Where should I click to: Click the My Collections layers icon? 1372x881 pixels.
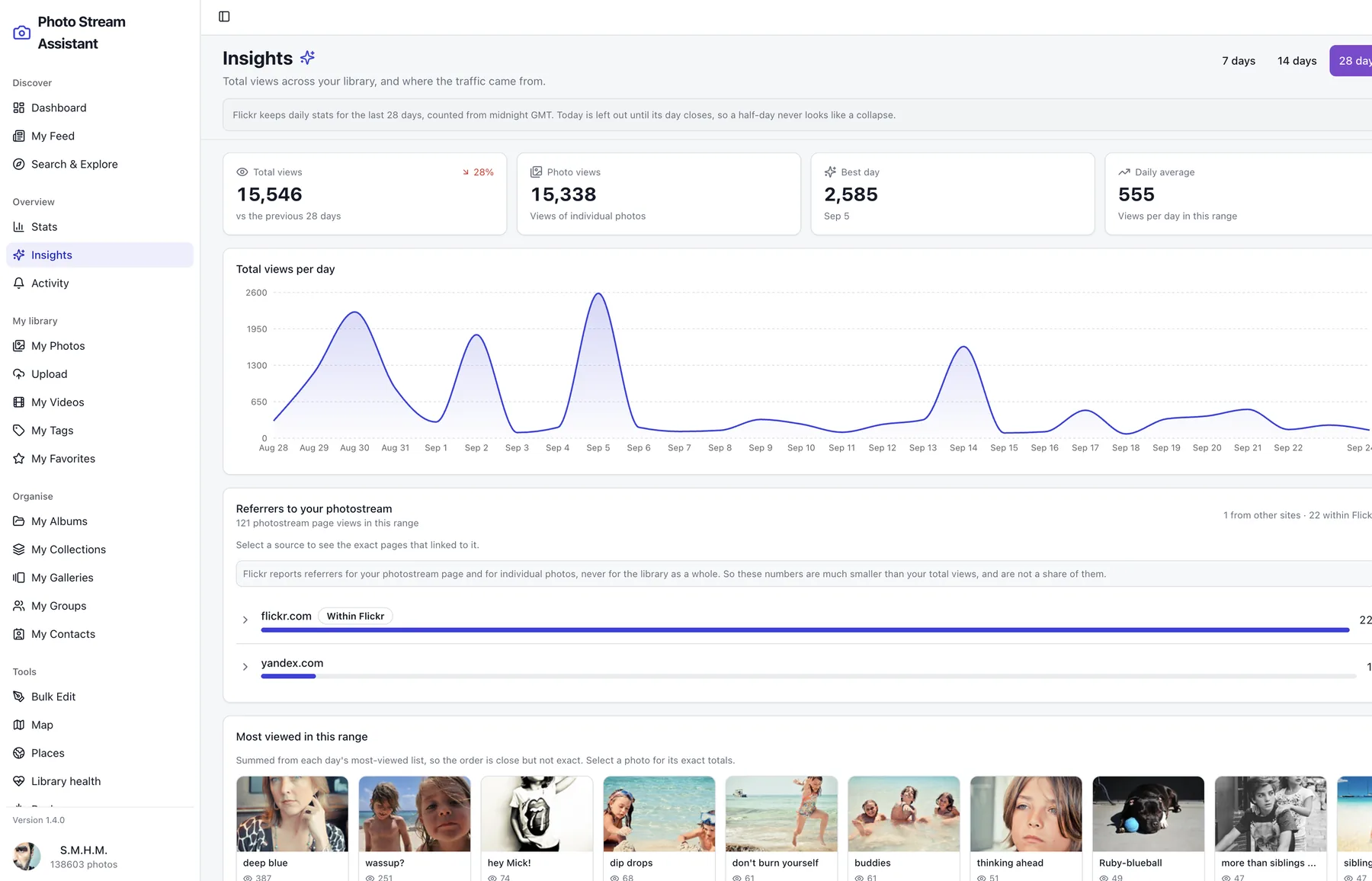click(x=19, y=549)
